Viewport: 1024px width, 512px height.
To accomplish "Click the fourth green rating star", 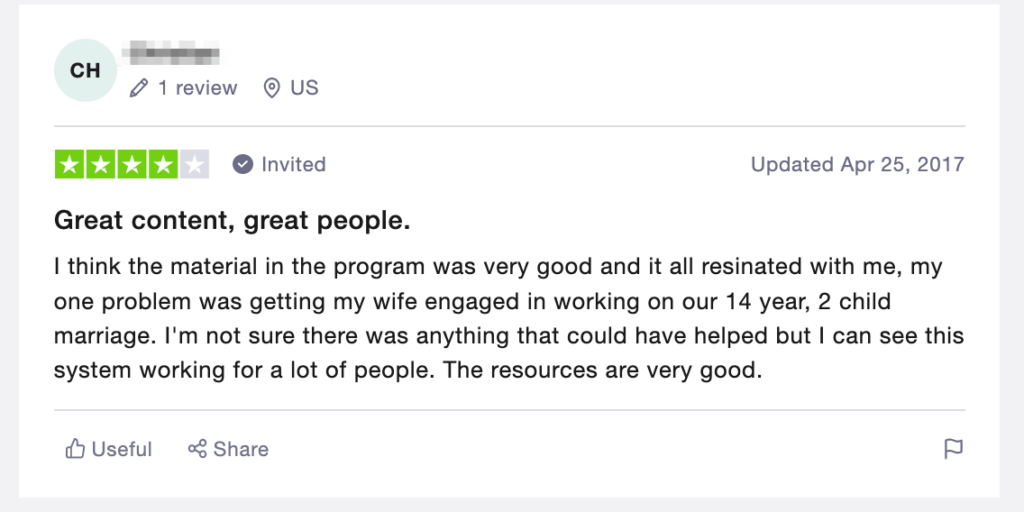I will 163,165.
